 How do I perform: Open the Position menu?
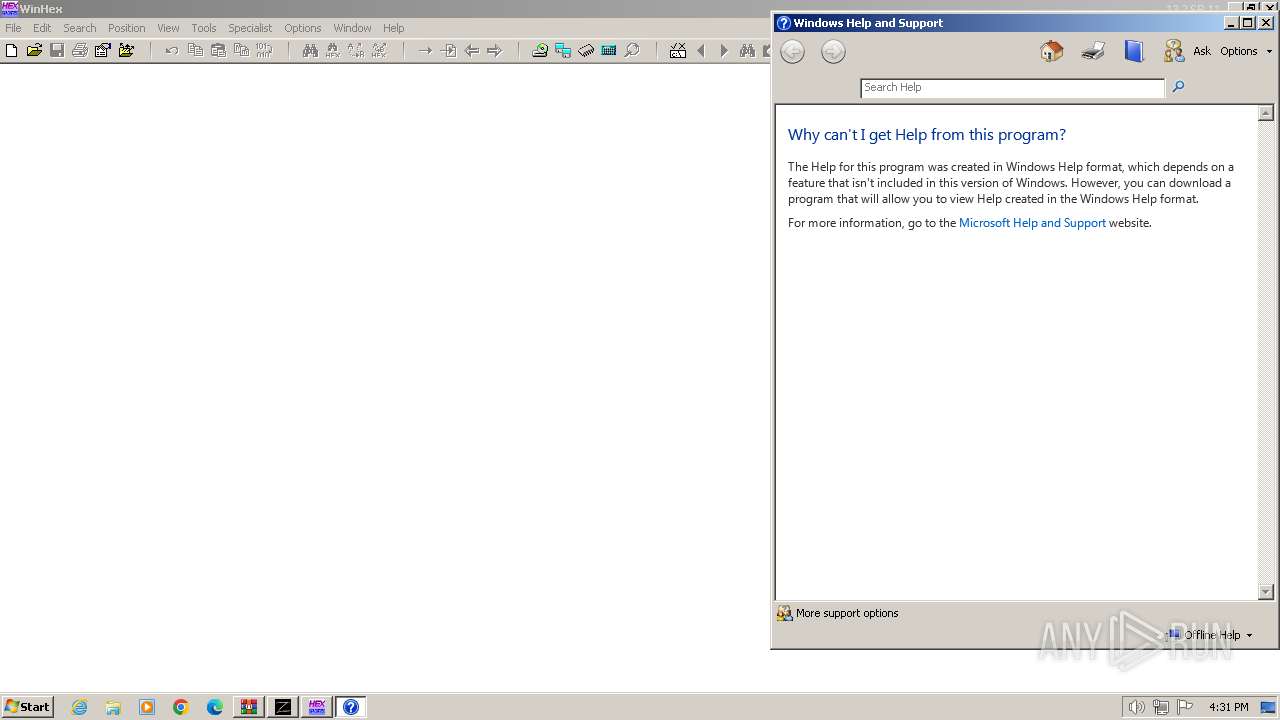click(x=126, y=28)
